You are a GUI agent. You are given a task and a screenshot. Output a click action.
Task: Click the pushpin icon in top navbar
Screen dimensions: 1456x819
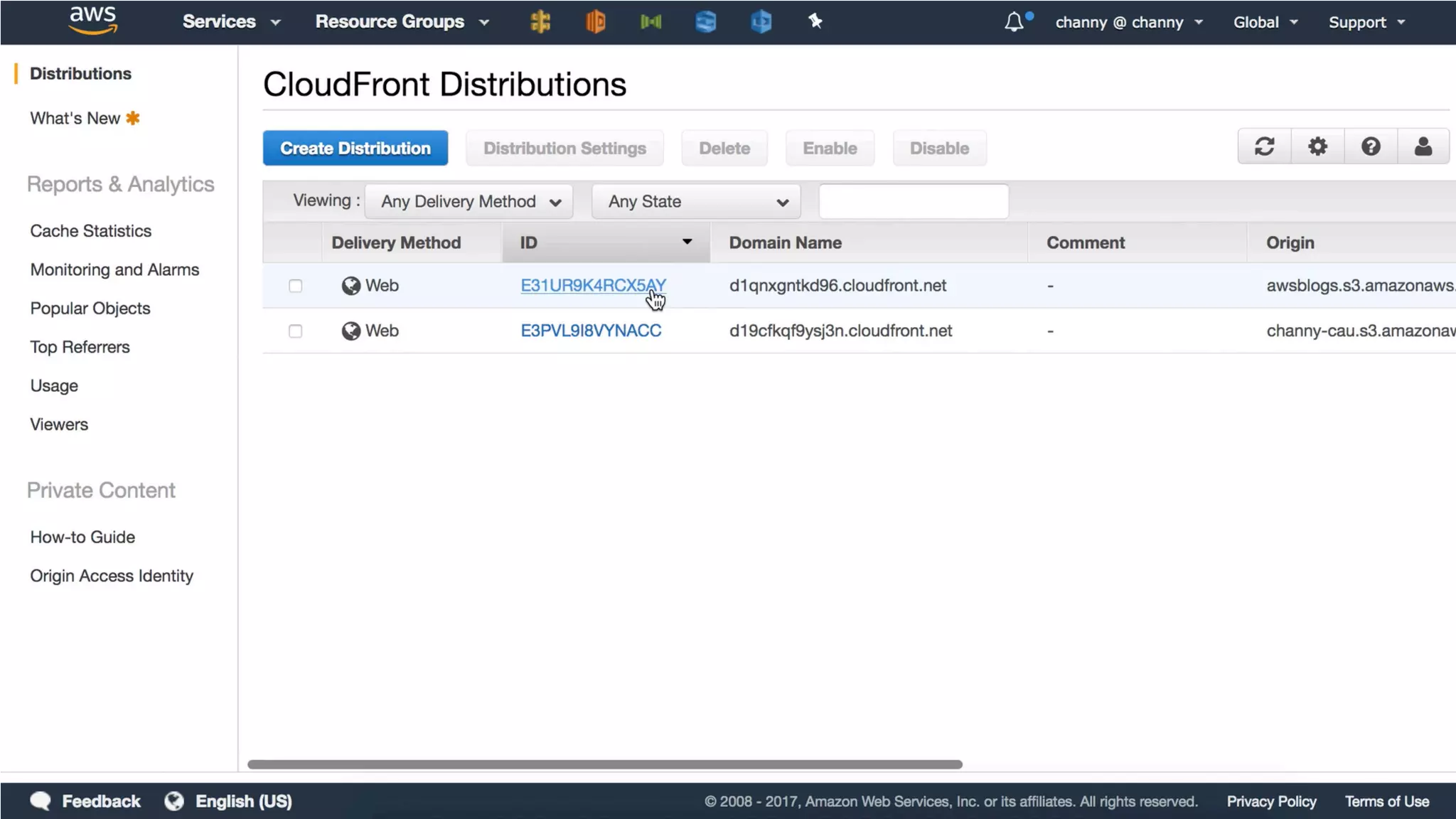point(815,22)
